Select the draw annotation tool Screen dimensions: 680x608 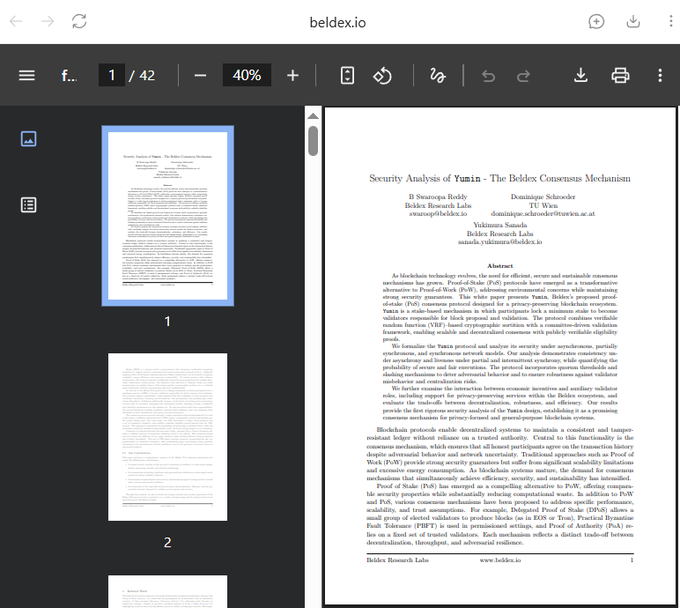437,75
